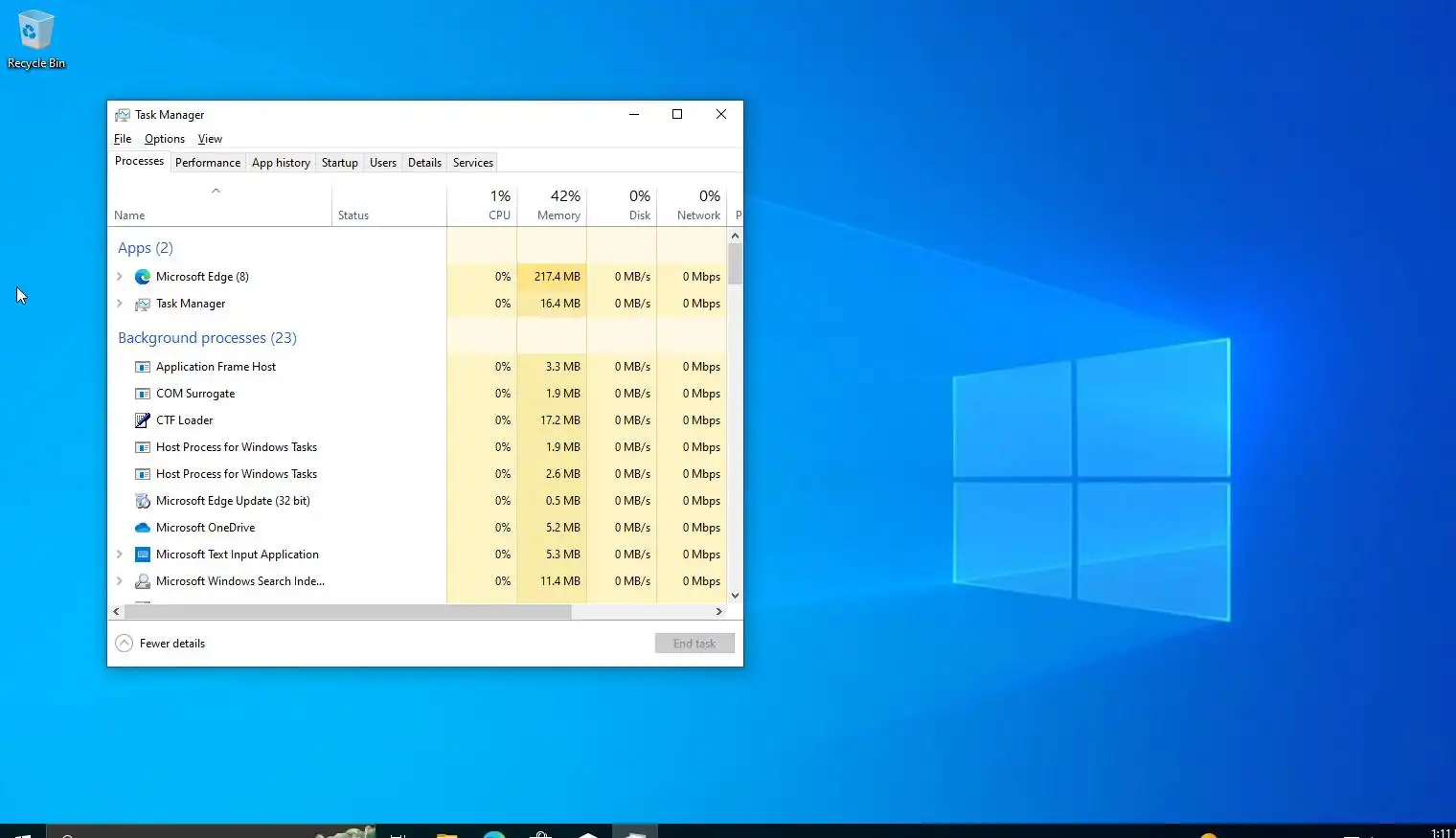Click the 3.3 MB memory cell

click(x=552, y=367)
